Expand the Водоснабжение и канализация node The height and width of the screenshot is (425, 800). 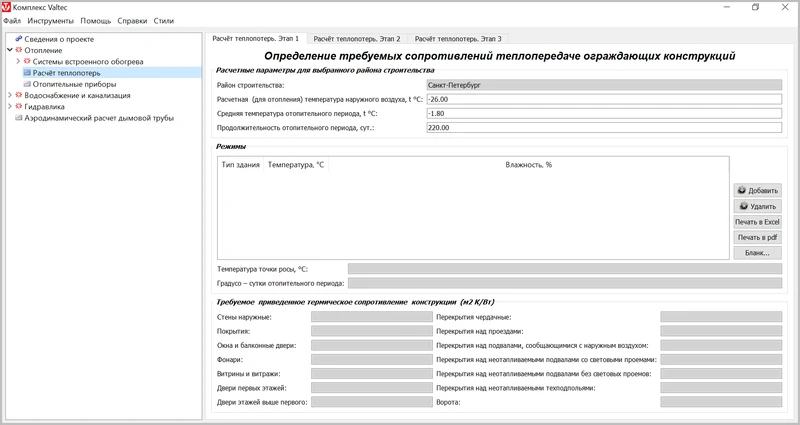coord(8,95)
